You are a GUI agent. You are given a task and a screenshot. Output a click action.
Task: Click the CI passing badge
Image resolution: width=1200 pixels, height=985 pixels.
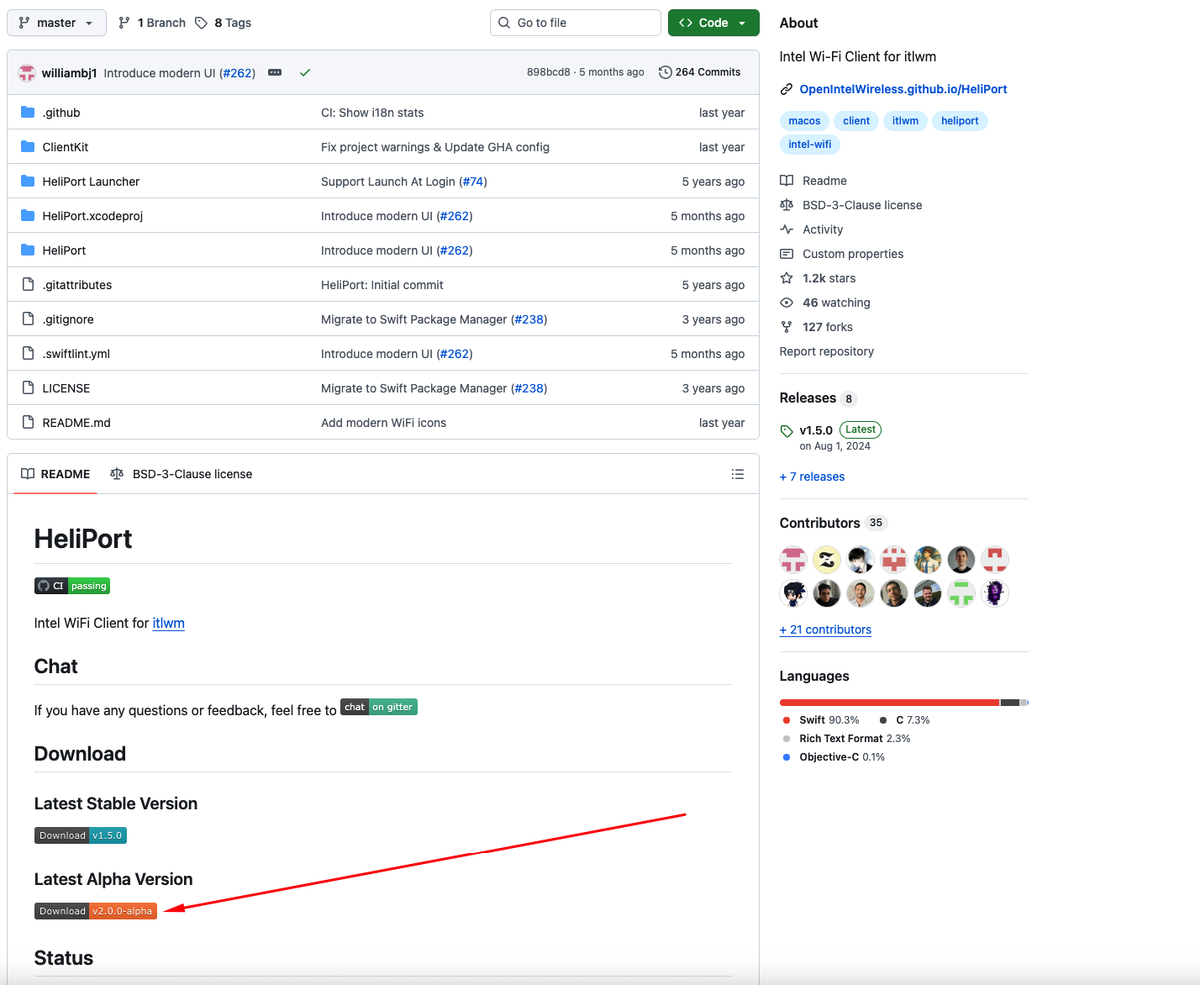[72, 586]
